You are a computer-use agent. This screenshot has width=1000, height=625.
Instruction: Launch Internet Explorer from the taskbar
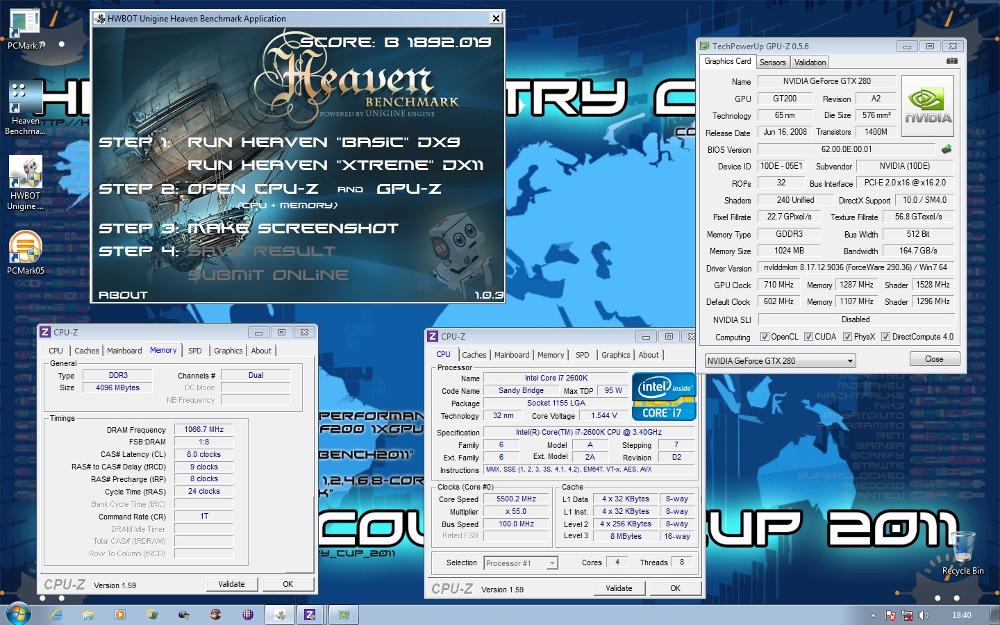pyautogui.click(x=56, y=615)
